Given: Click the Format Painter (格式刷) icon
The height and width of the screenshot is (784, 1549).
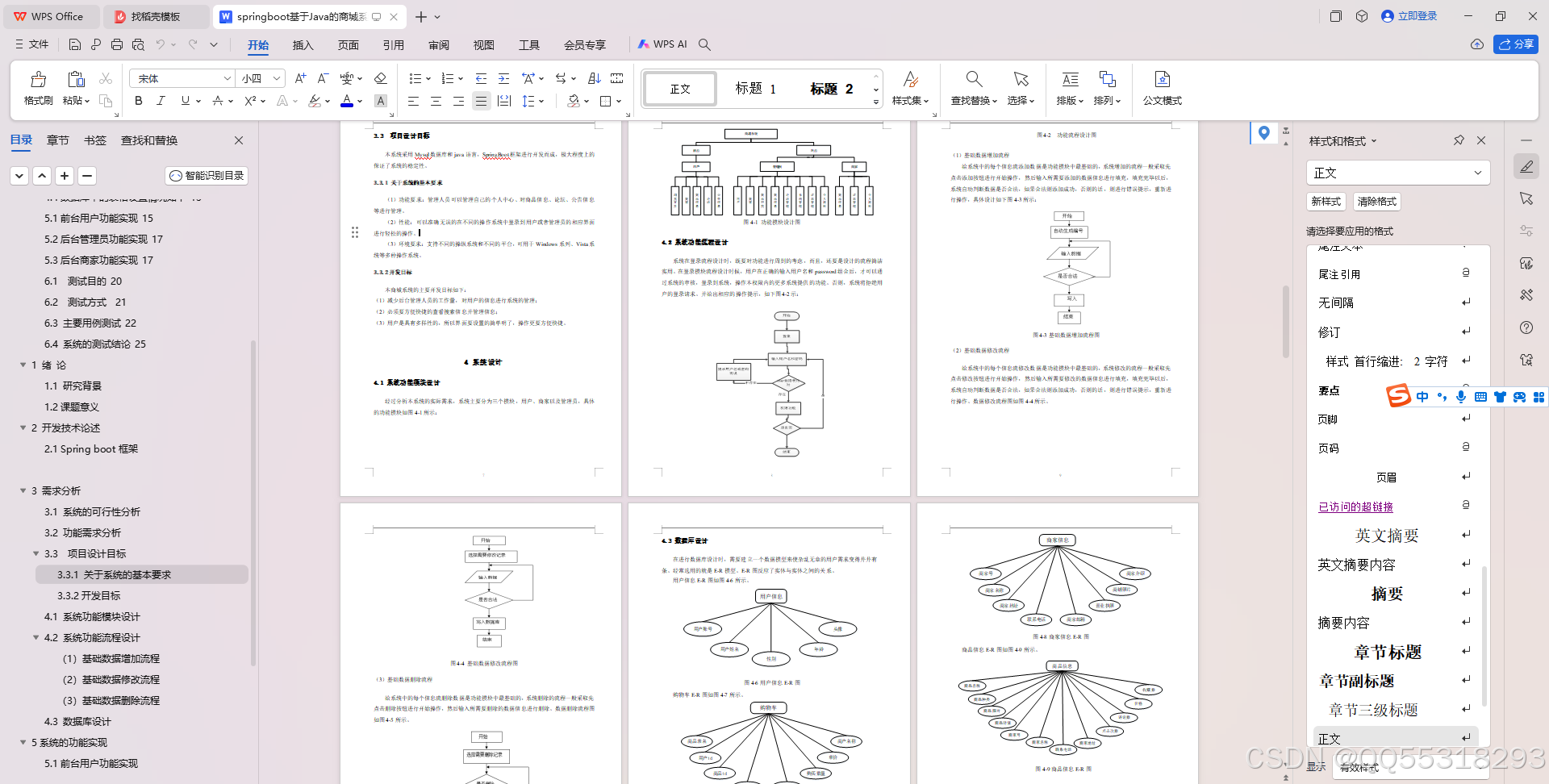Looking at the screenshot, I should point(38,79).
